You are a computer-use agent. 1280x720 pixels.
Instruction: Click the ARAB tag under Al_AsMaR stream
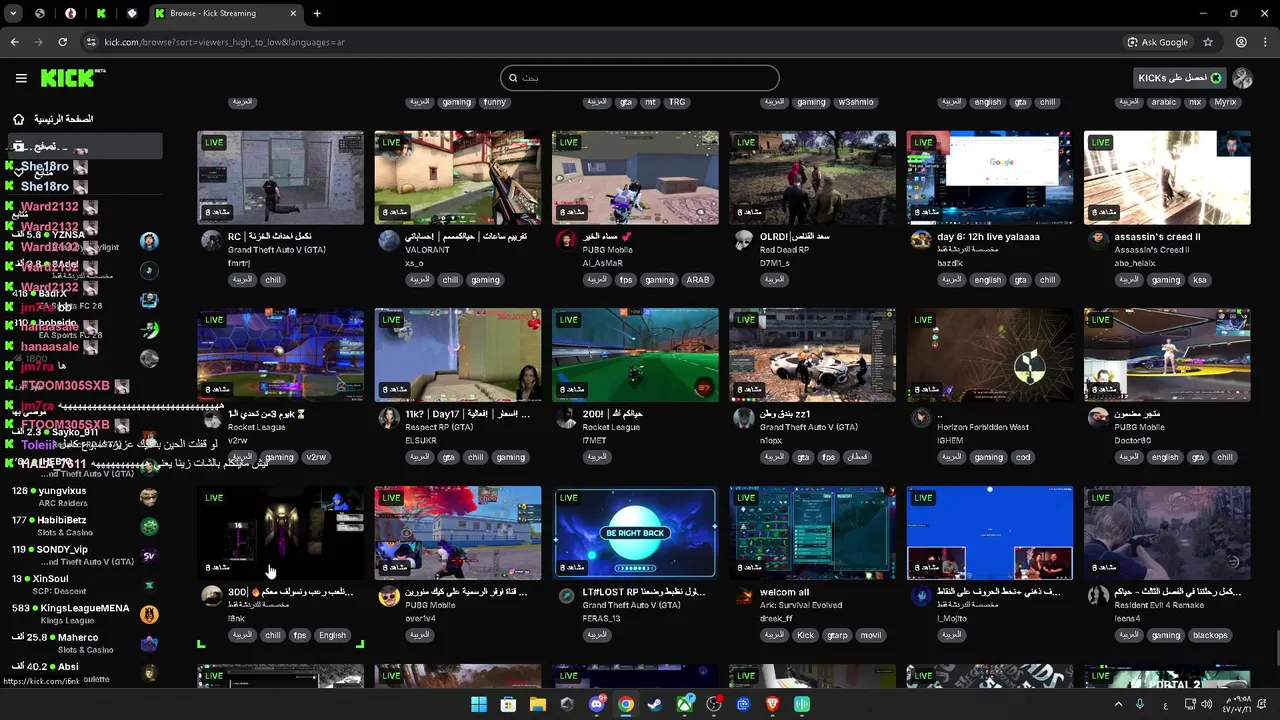click(697, 280)
